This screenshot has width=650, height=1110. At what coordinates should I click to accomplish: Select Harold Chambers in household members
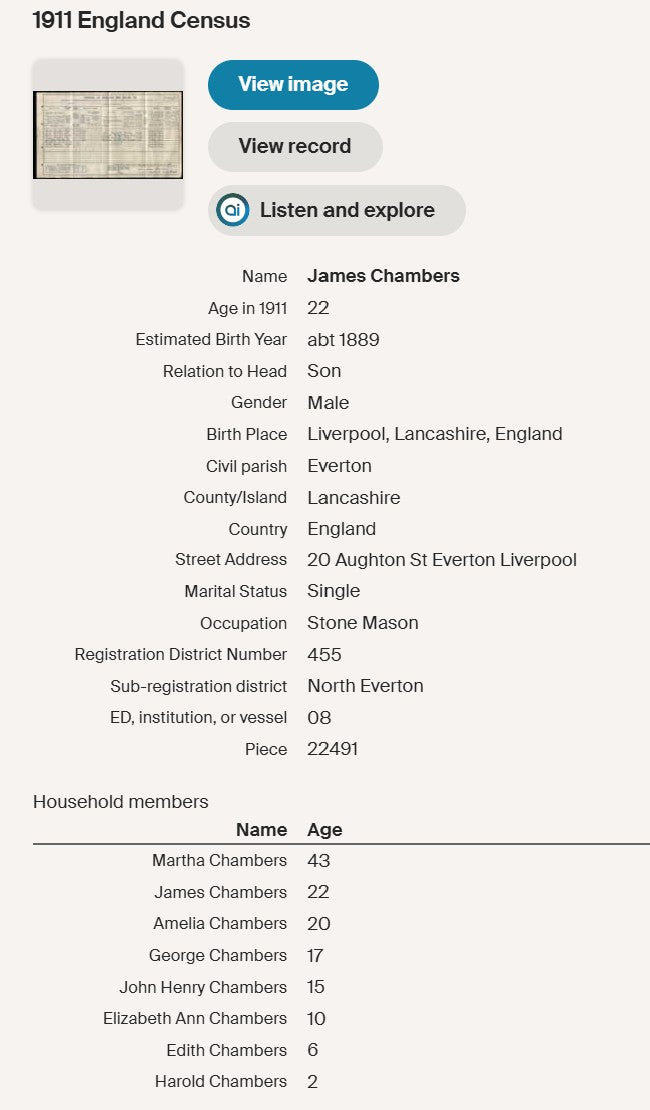(x=221, y=1081)
